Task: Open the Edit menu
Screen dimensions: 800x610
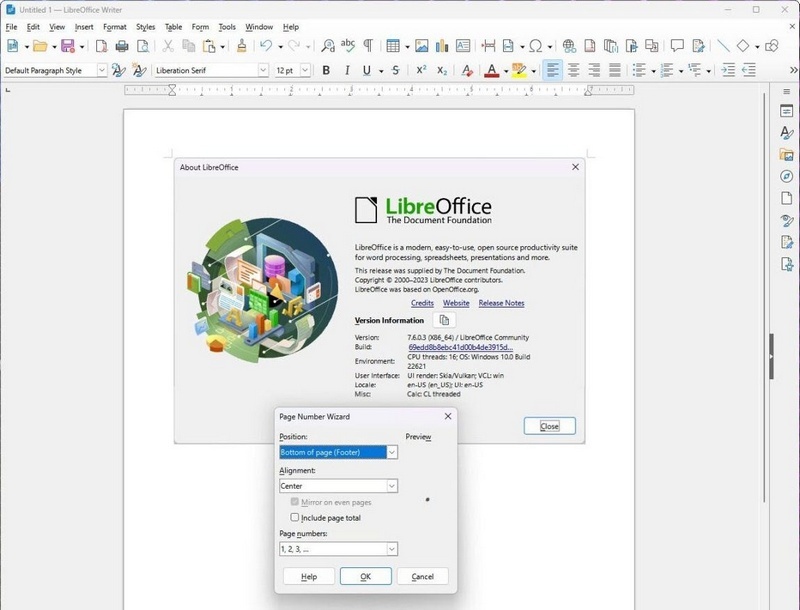Action: [x=33, y=27]
